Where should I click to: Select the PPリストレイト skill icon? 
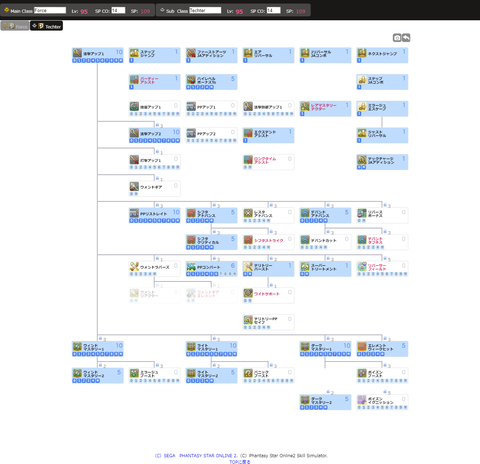[134, 213]
